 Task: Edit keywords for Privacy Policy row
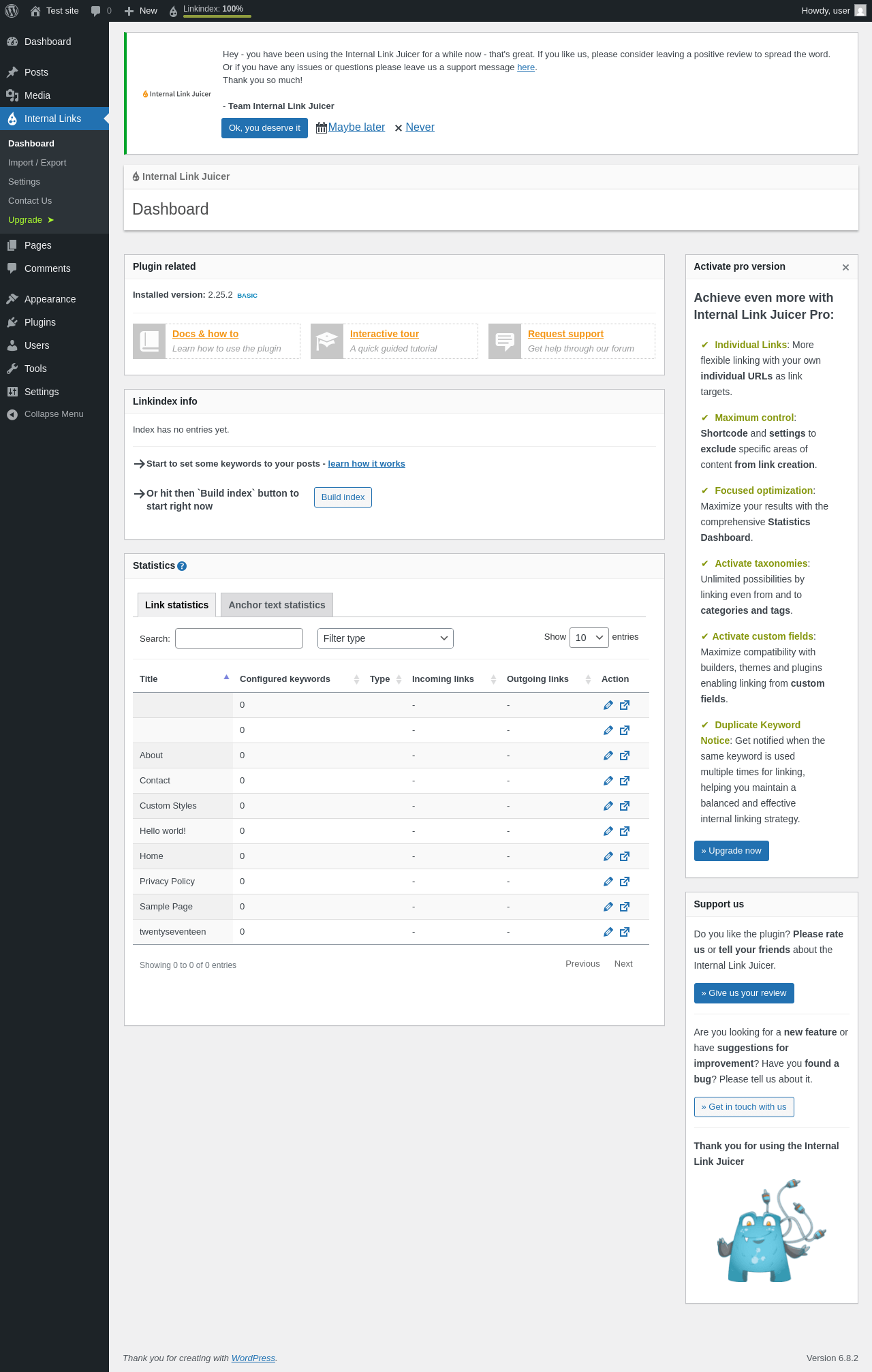[608, 882]
